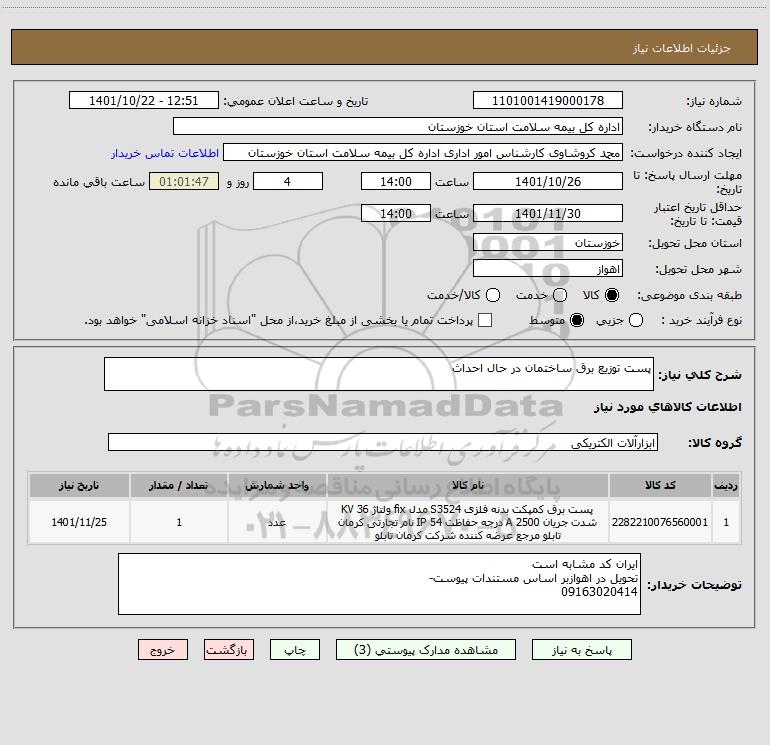
Task: Click the خروج exit button
Action: [163, 650]
